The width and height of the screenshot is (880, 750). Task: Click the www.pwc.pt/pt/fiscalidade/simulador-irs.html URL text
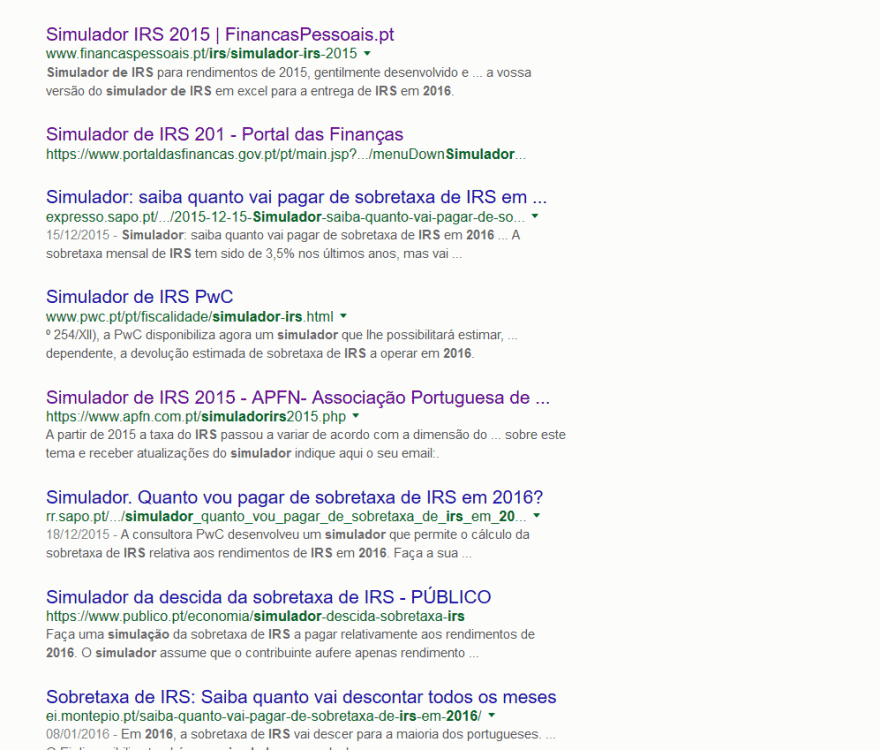click(190, 317)
